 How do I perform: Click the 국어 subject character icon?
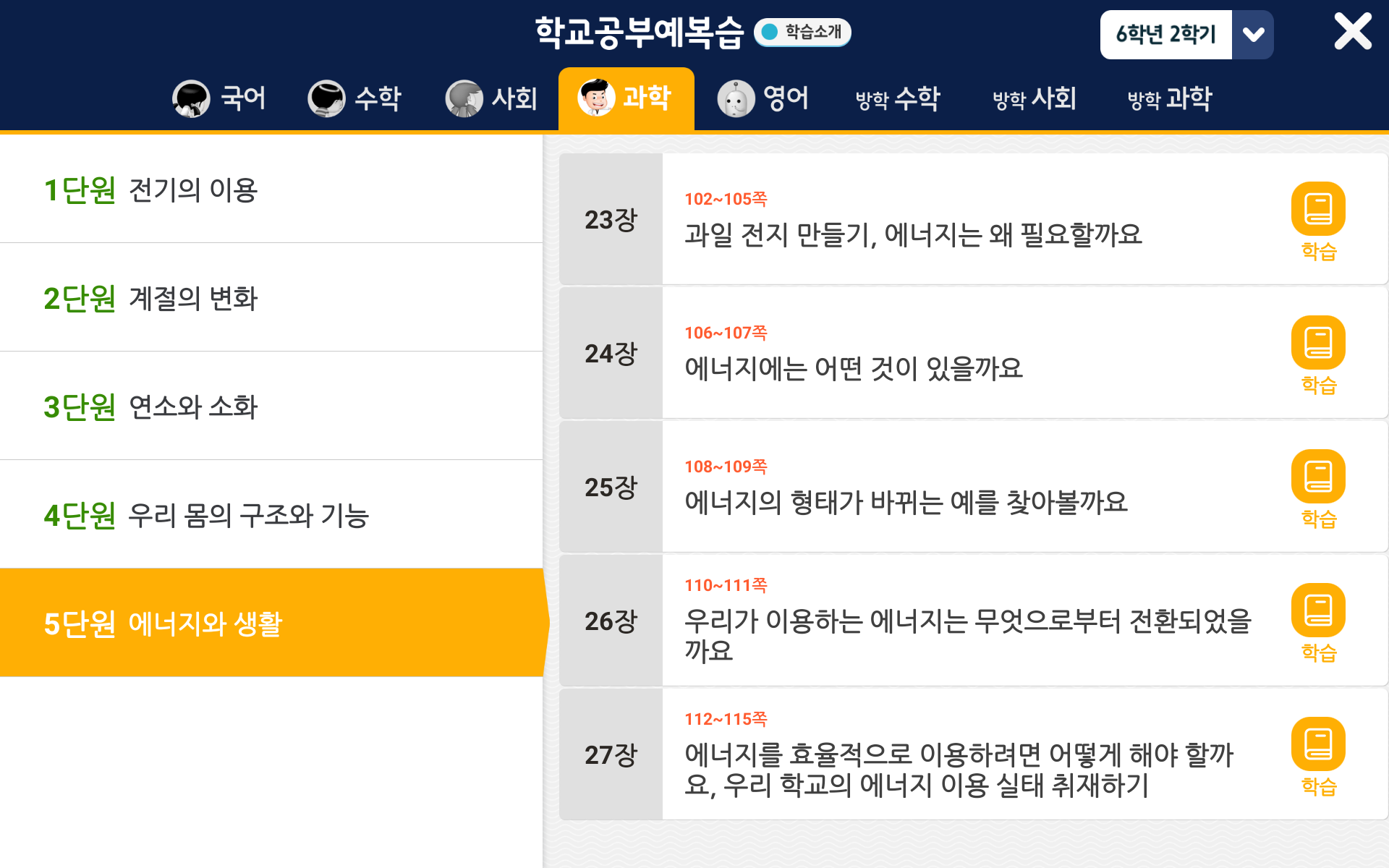pyautogui.click(x=191, y=98)
